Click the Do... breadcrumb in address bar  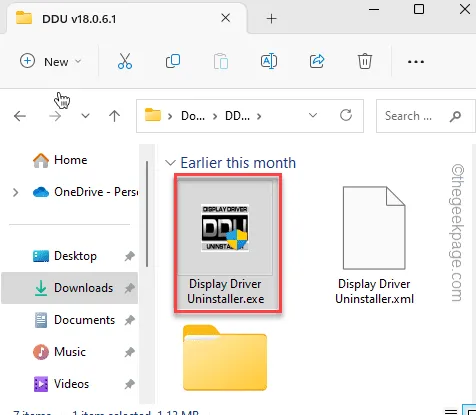[x=193, y=116]
